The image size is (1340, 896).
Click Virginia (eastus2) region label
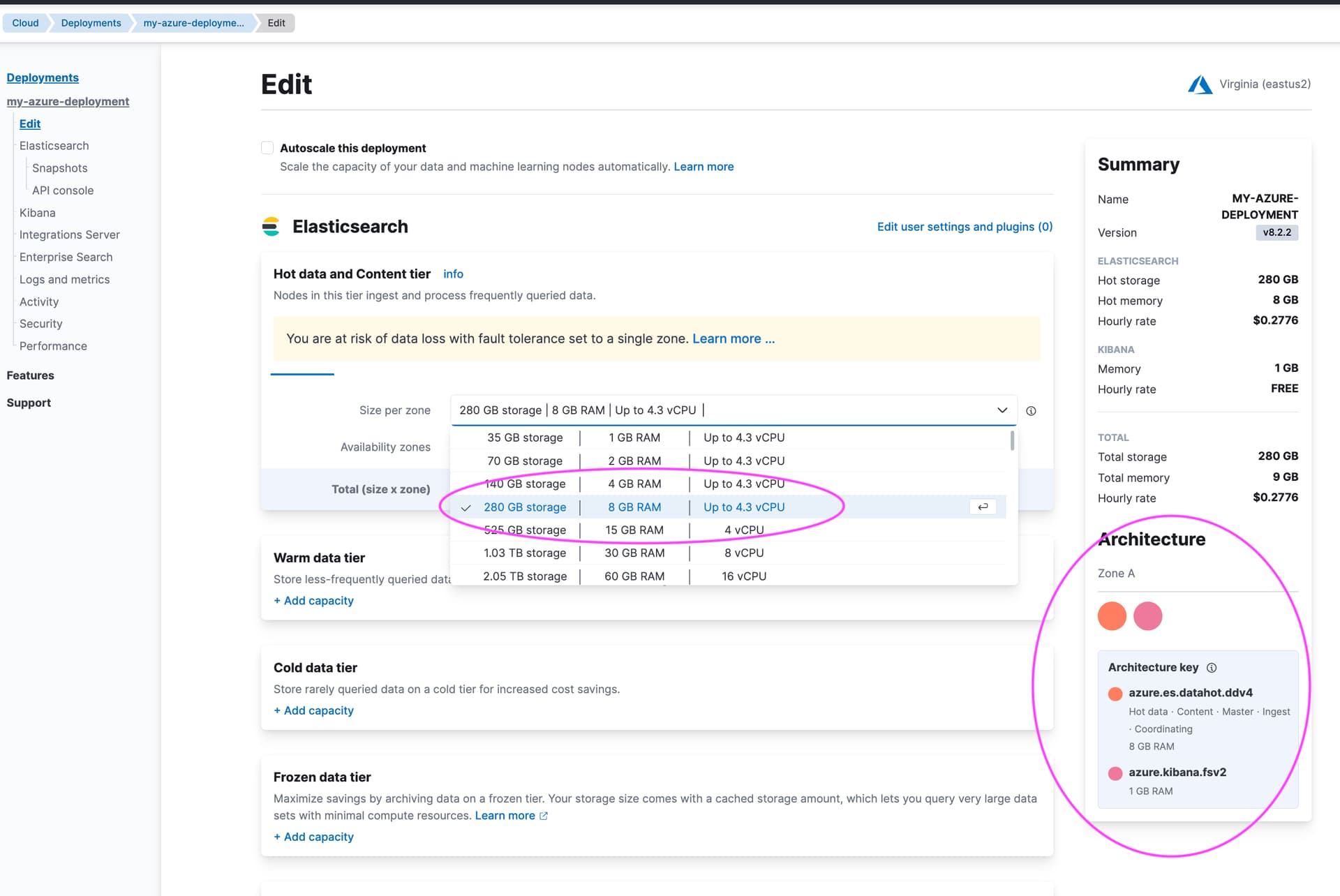1265,84
